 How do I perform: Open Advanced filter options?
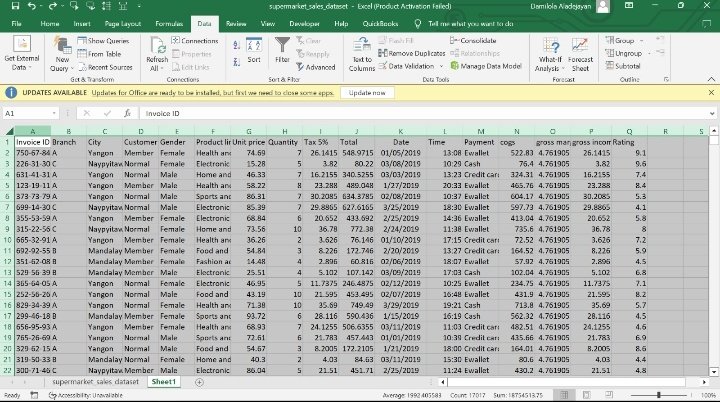pyautogui.click(x=315, y=67)
